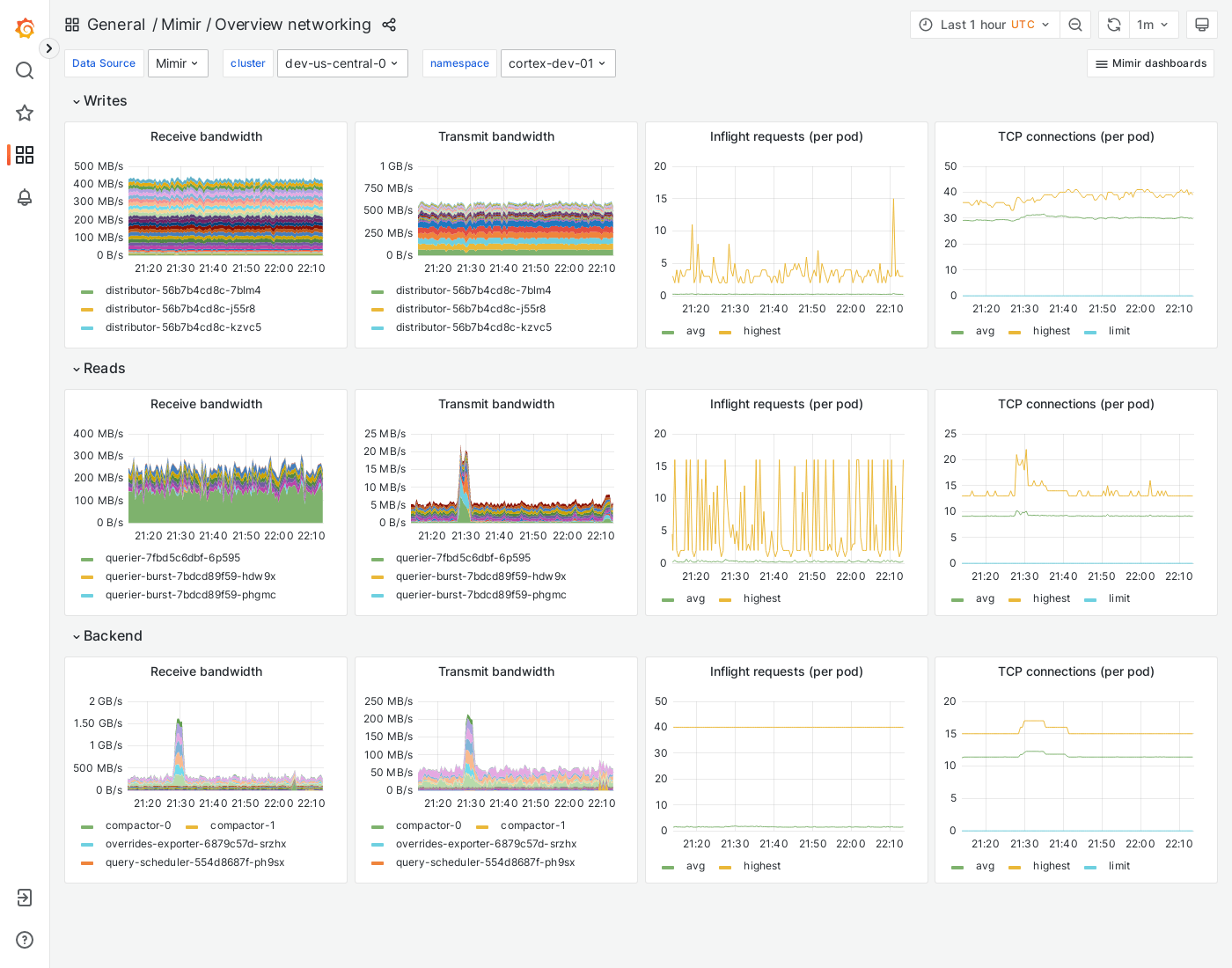The width and height of the screenshot is (1232, 968).
Task: Open the Mimir dashboards menu
Action: (1150, 63)
